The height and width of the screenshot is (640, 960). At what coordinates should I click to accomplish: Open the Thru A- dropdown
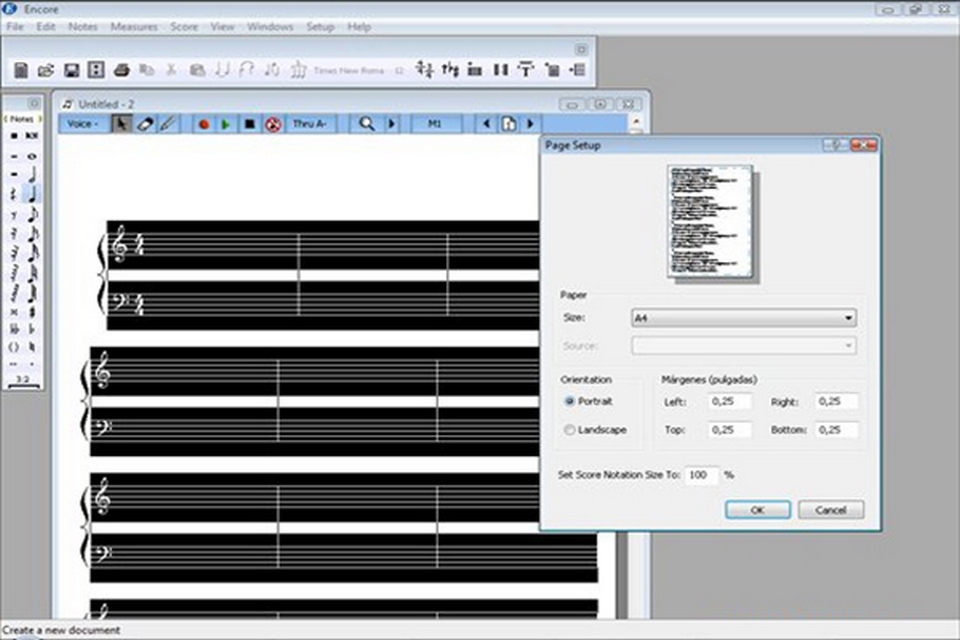coord(310,124)
